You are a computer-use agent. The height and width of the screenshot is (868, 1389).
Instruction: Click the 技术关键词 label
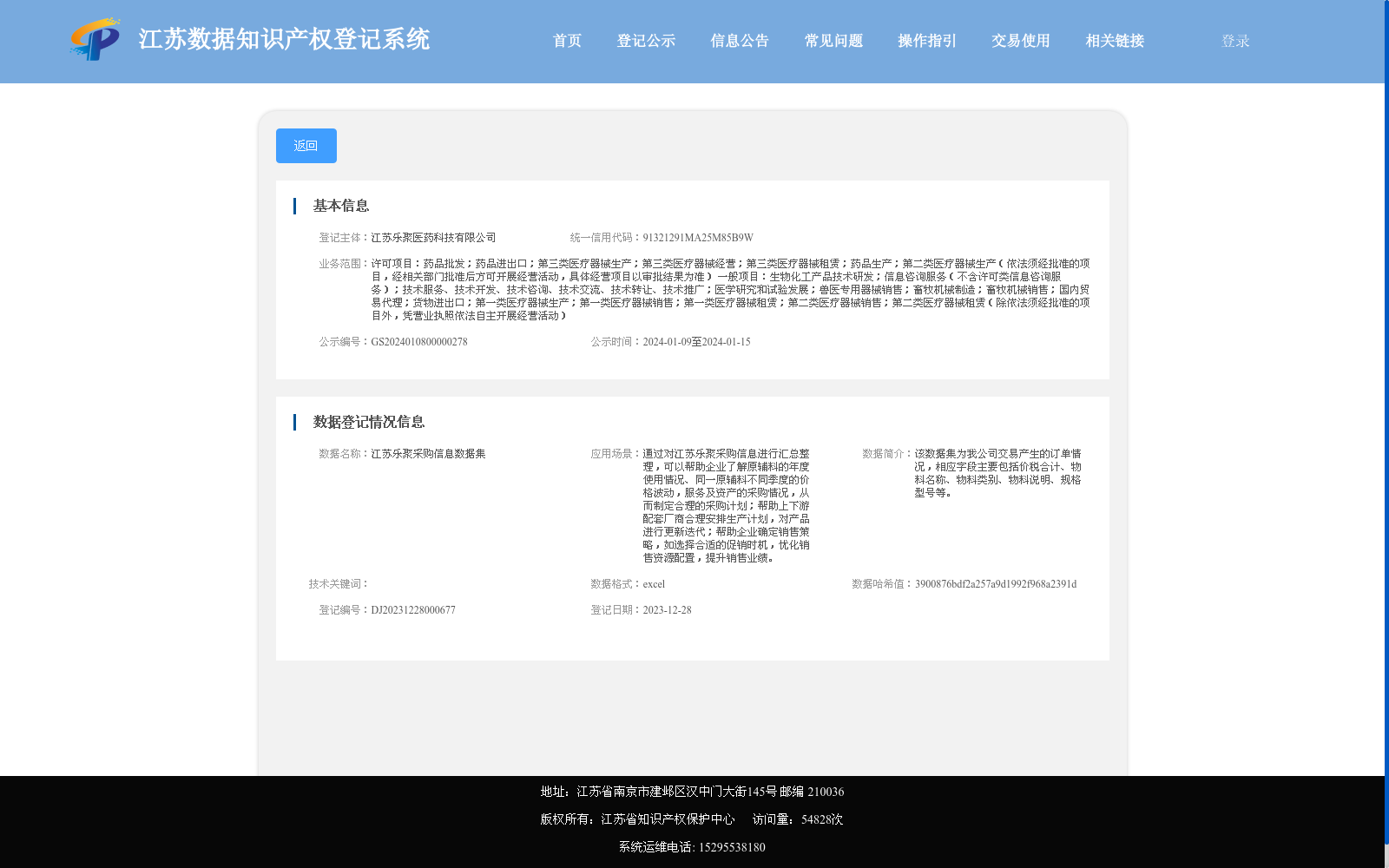coord(339,584)
